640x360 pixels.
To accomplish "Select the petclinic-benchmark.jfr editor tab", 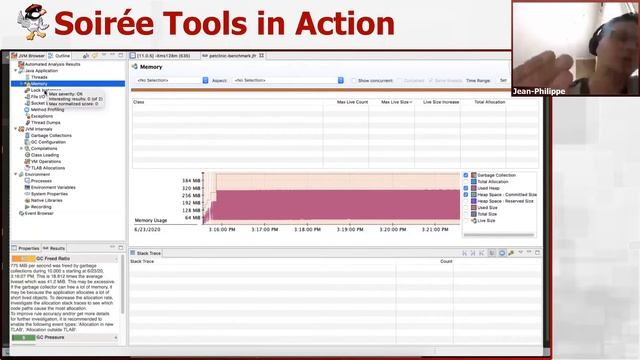I will (233, 56).
